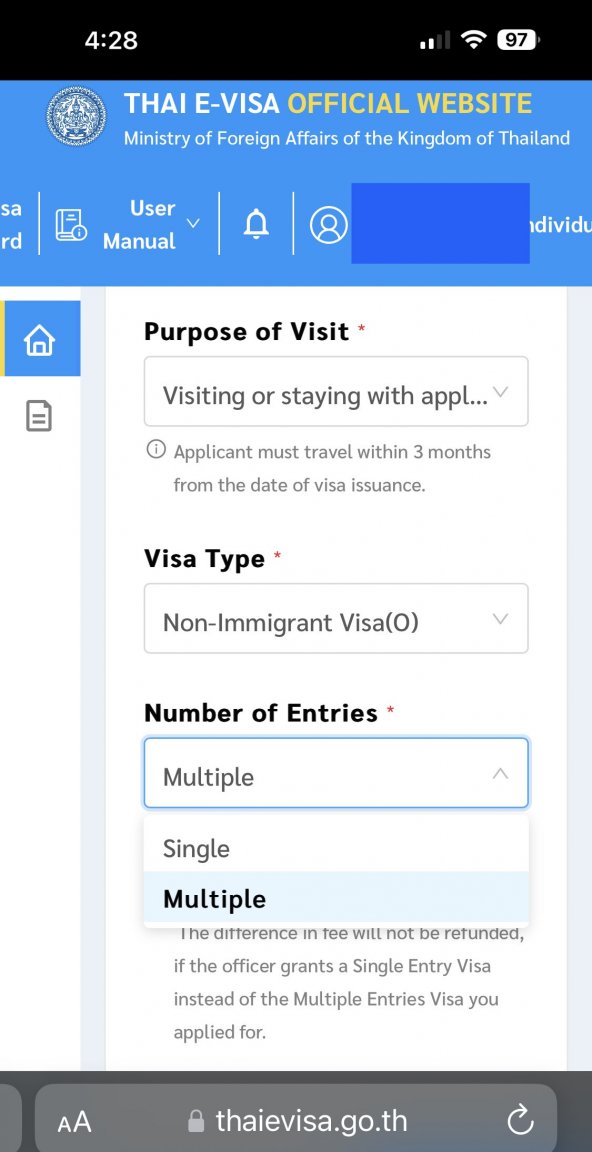Choose the Multiple entry option
The width and height of the screenshot is (592, 1152).
(x=336, y=898)
